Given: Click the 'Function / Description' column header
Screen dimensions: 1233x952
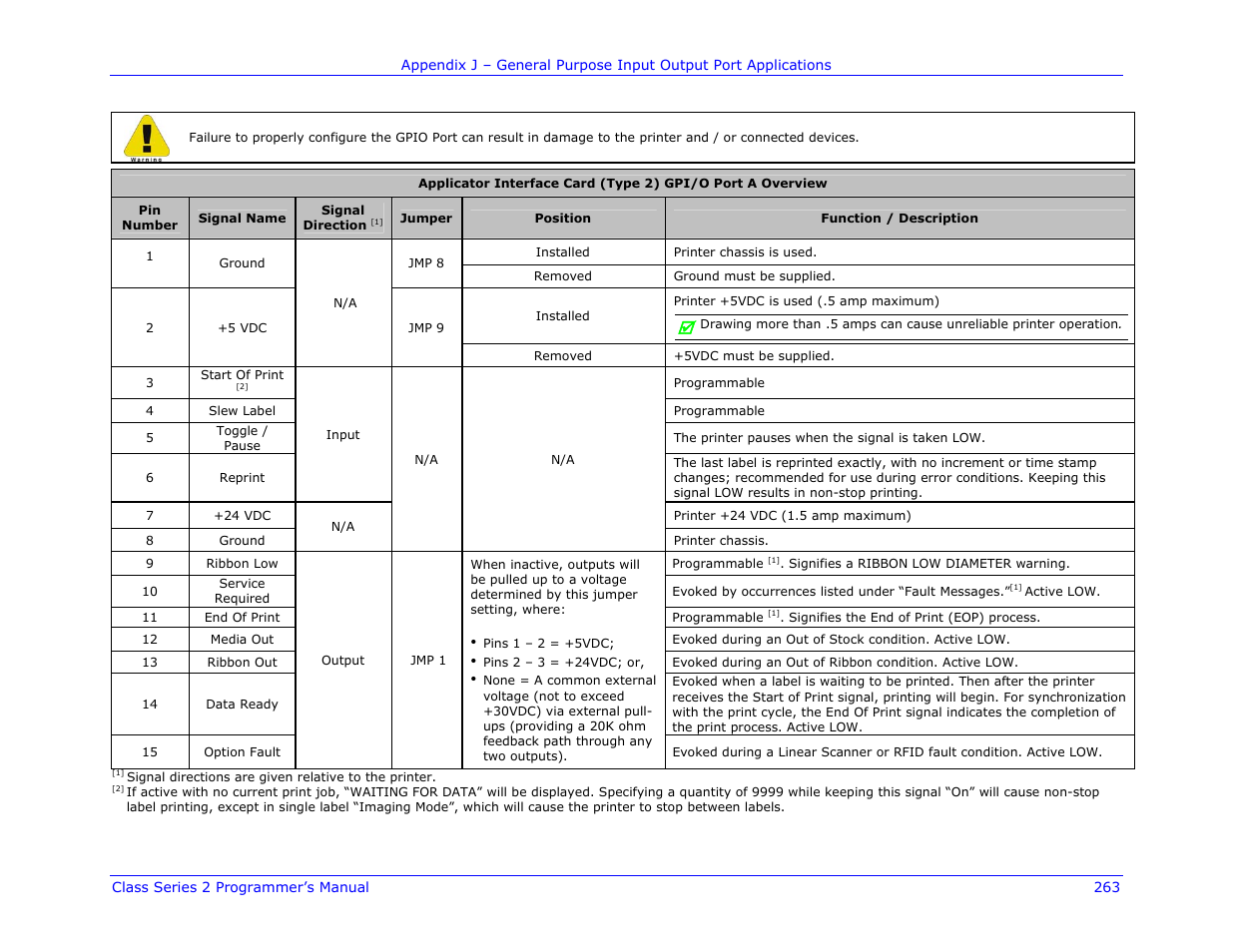Looking at the screenshot, I should tap(900, 219).
